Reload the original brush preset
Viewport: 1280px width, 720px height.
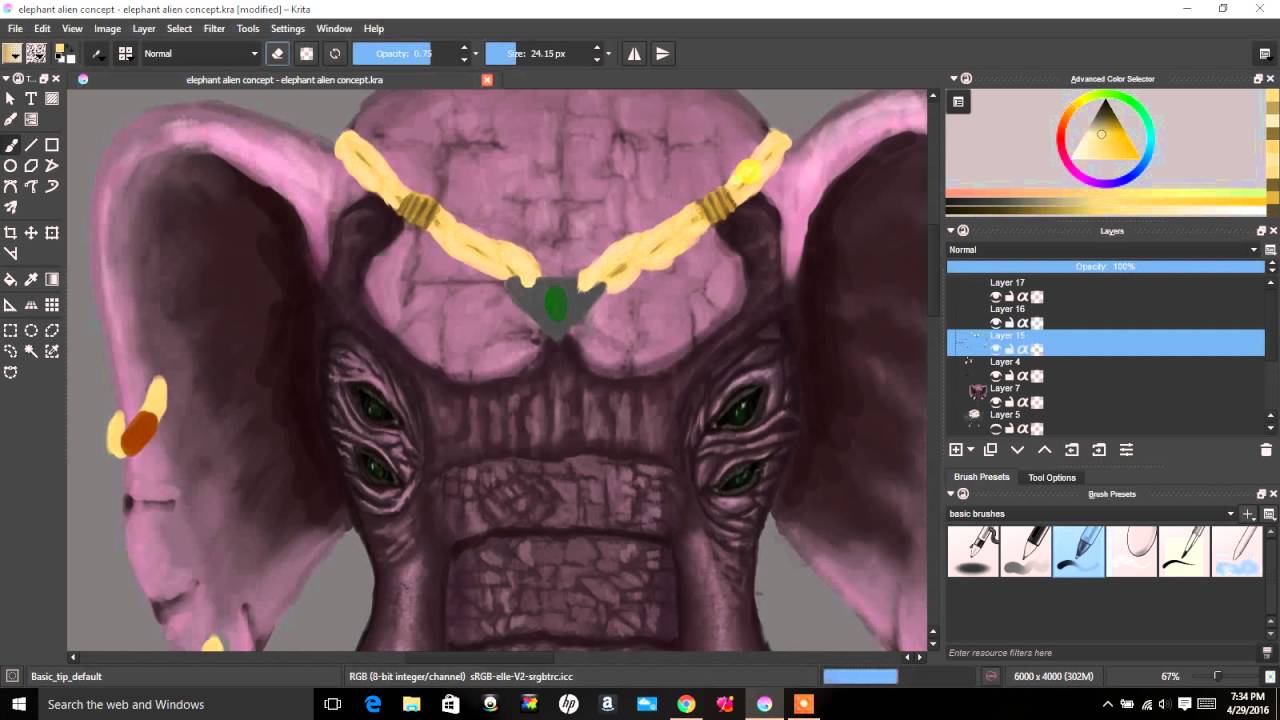(x=335, y=54)
